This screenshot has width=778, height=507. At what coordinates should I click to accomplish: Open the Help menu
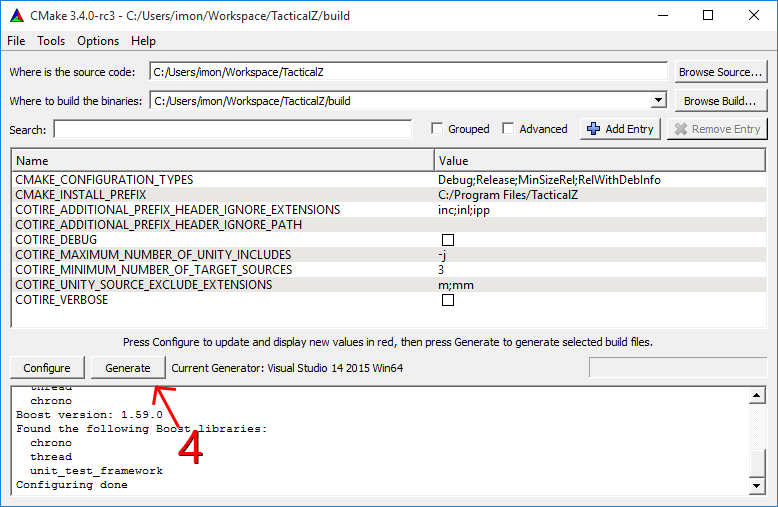tap(143, 41)
